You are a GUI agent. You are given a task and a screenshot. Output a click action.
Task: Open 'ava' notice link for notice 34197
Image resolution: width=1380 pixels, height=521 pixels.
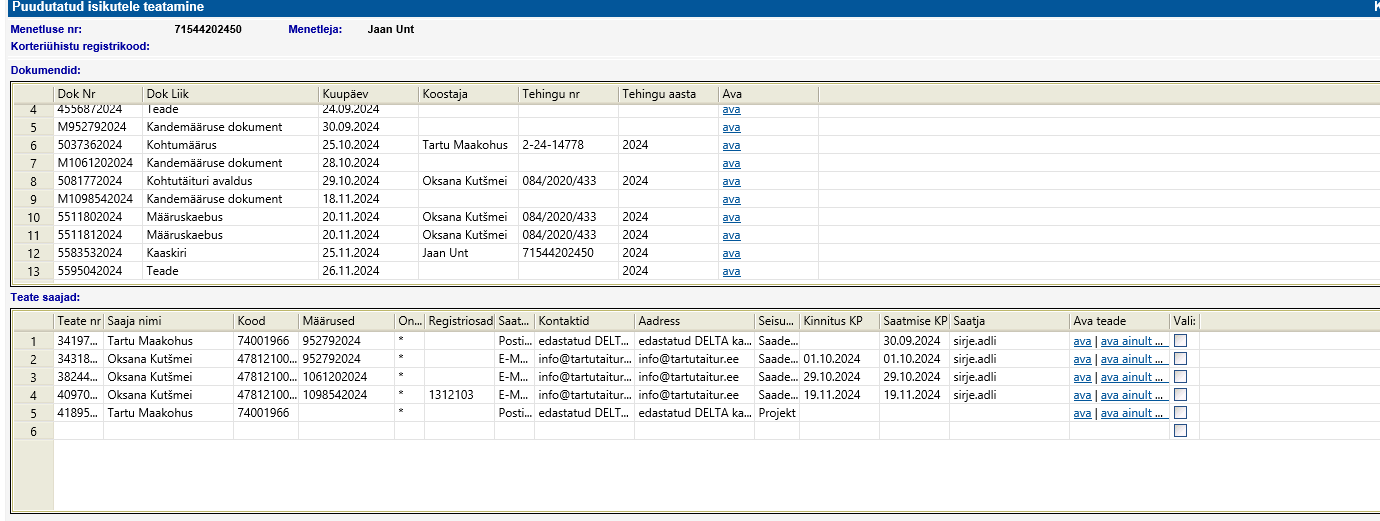point(1082,341)
